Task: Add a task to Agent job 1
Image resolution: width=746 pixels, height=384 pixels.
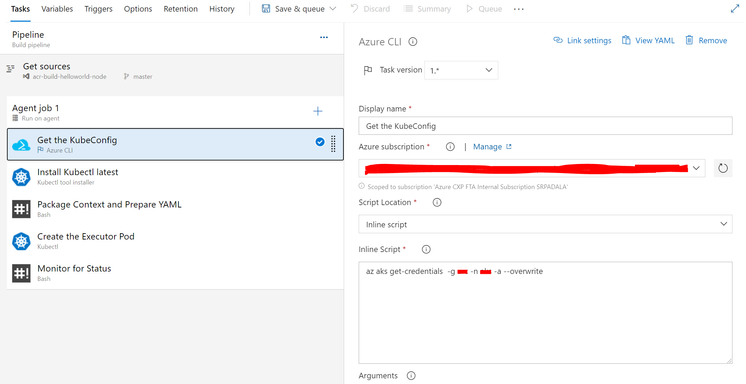Action: [317, 111]
